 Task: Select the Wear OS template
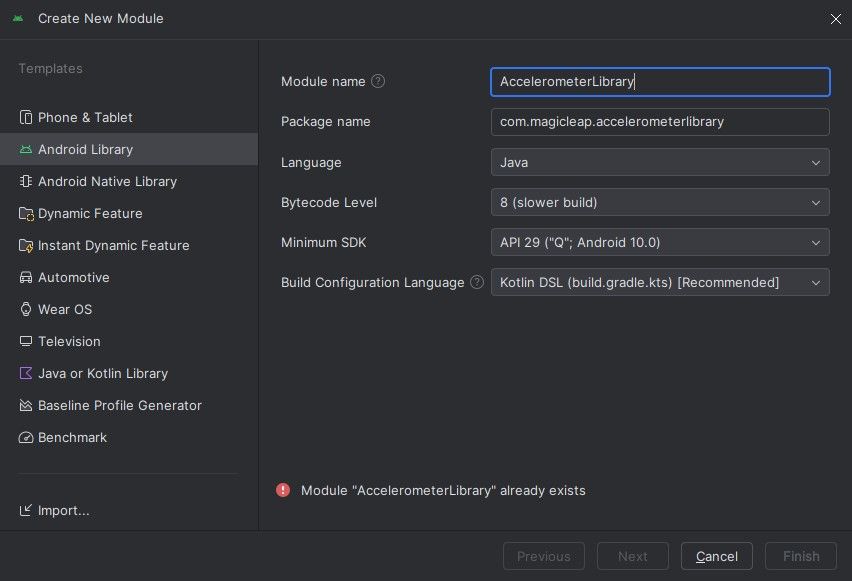(129, 309)
